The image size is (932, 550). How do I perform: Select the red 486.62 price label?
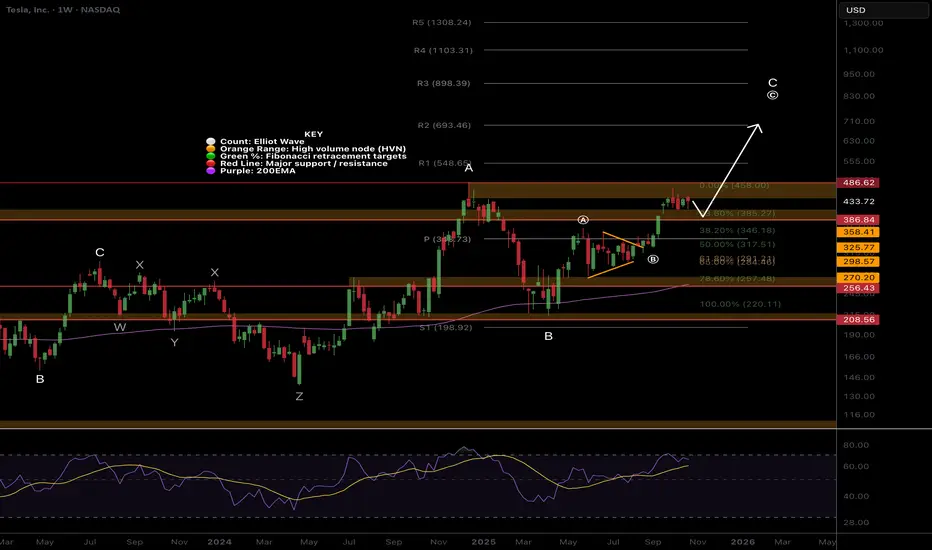pyautogui.click(x=858, y=183)
